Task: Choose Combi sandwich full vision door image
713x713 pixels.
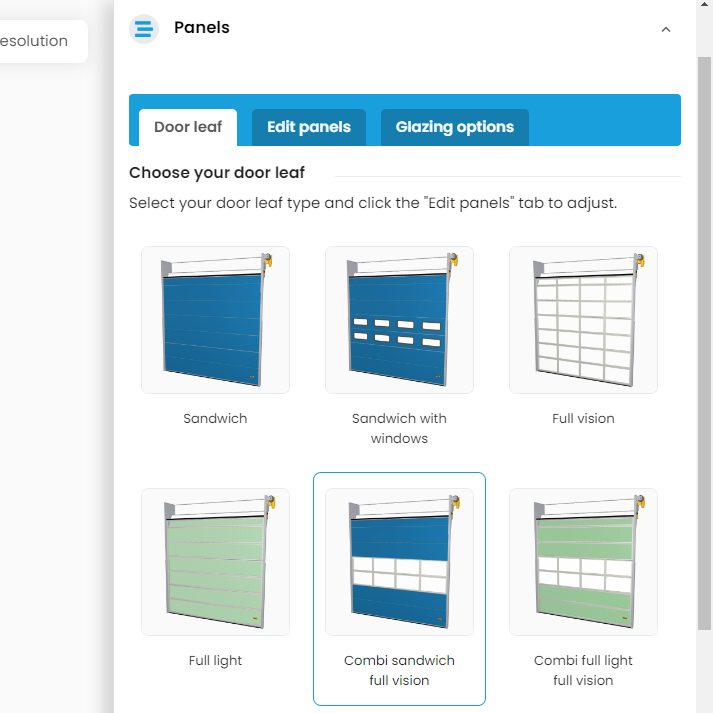Action: (400, 562)
